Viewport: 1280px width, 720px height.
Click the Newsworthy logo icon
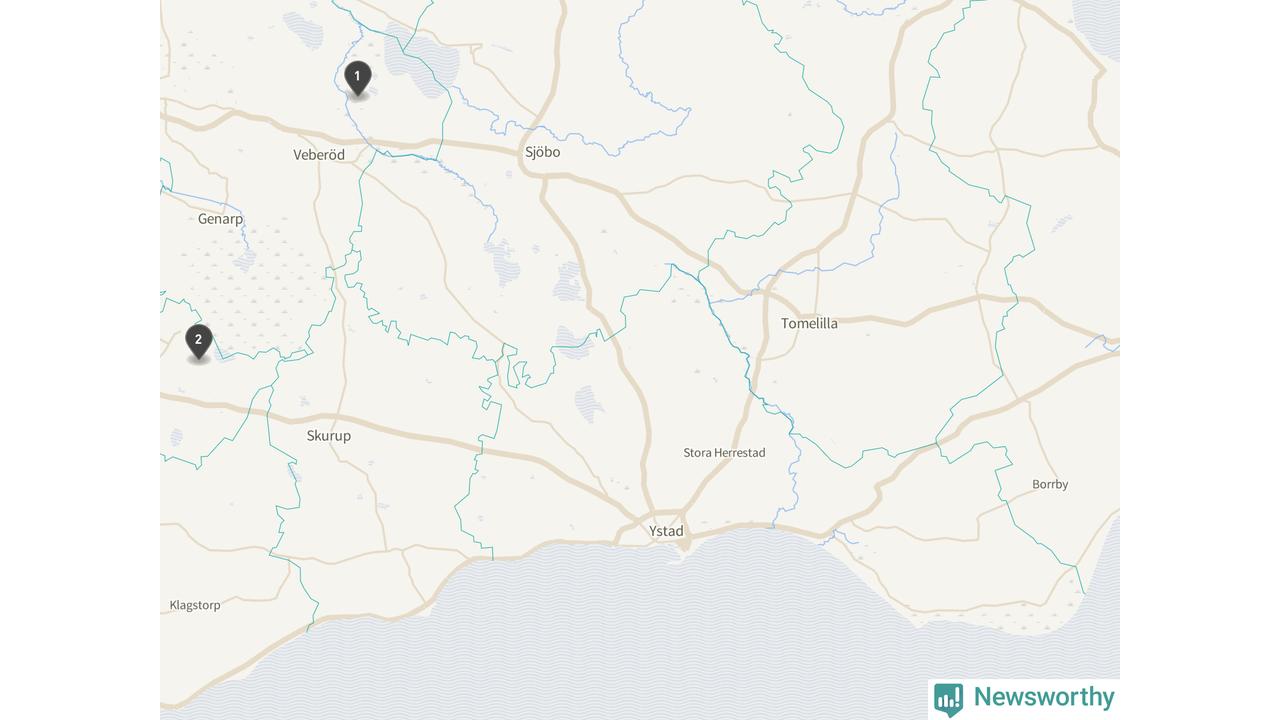949,699
